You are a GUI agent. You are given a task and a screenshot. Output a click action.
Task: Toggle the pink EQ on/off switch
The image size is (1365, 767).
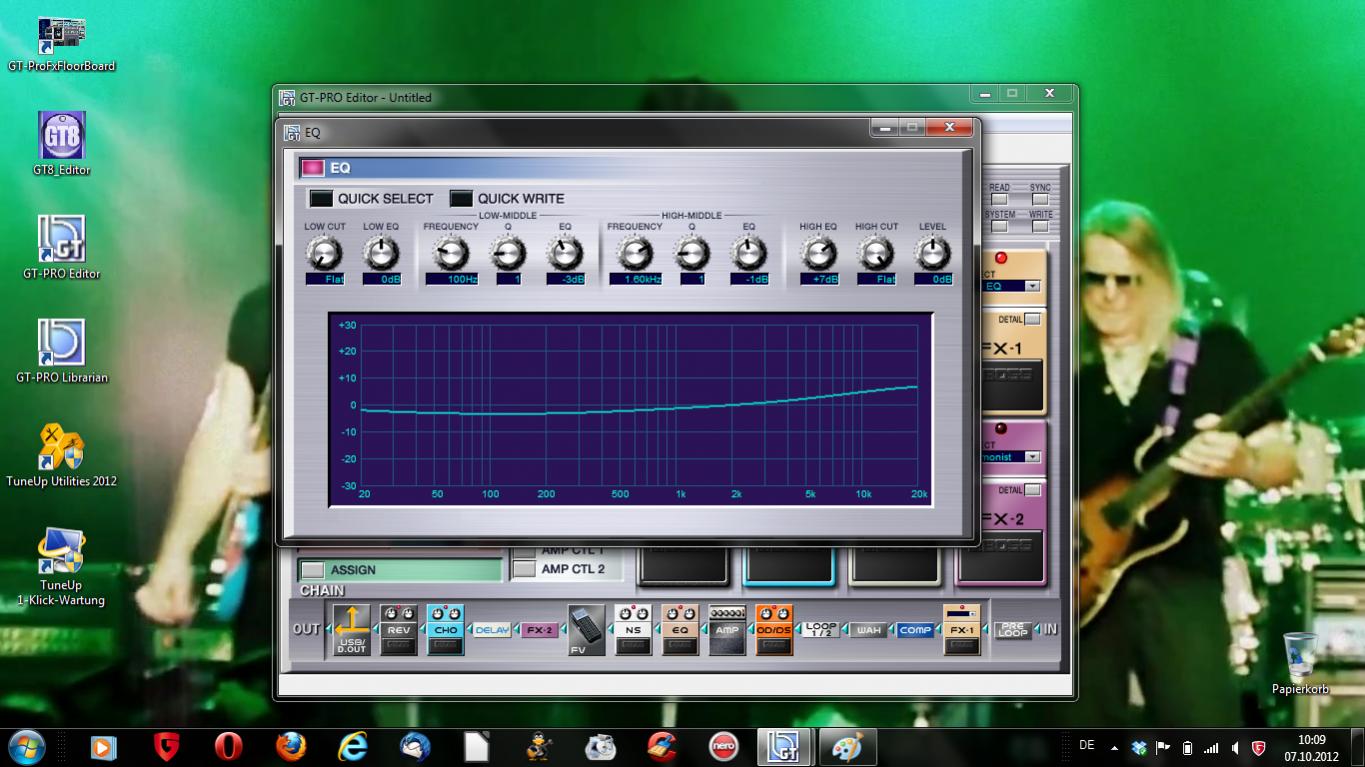(313, 168)
